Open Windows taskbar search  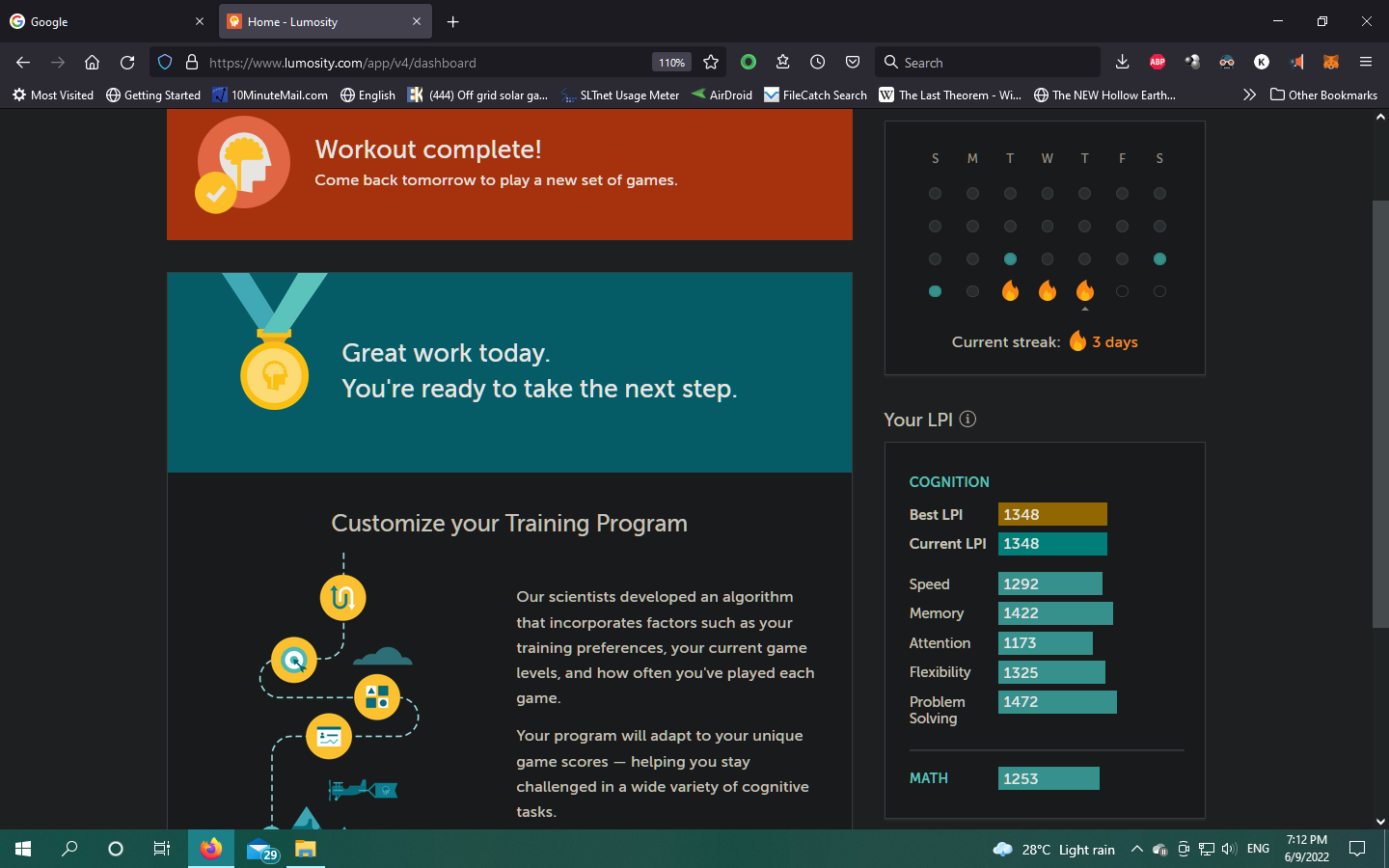[69, 849]
